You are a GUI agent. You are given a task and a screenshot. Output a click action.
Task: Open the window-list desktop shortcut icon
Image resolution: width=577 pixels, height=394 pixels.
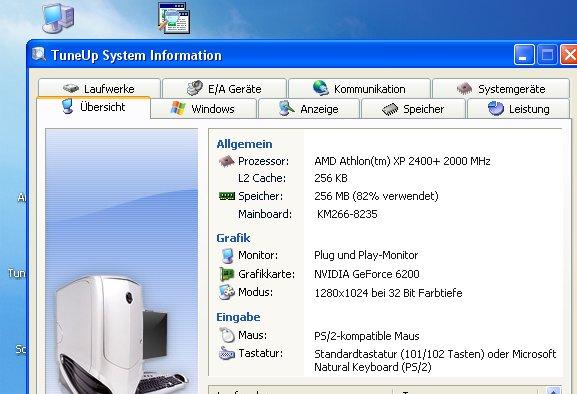(174, 18)
